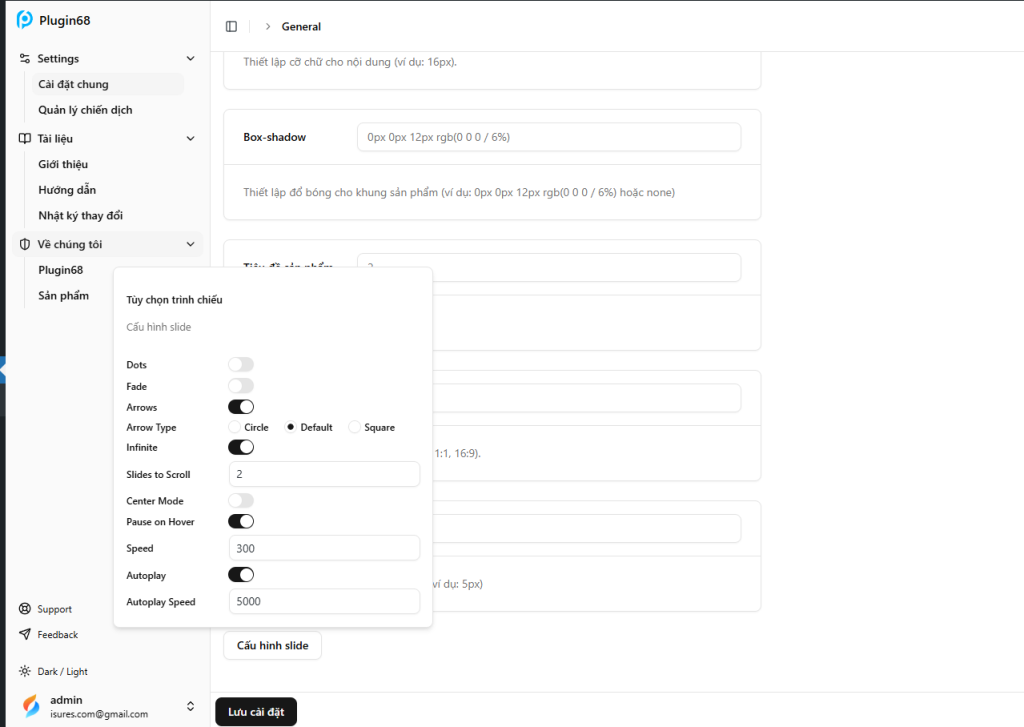This screenshot has height=727, width=1024.
Task: Turn off the Autoplay switch
Action: (x=241, y=575)
